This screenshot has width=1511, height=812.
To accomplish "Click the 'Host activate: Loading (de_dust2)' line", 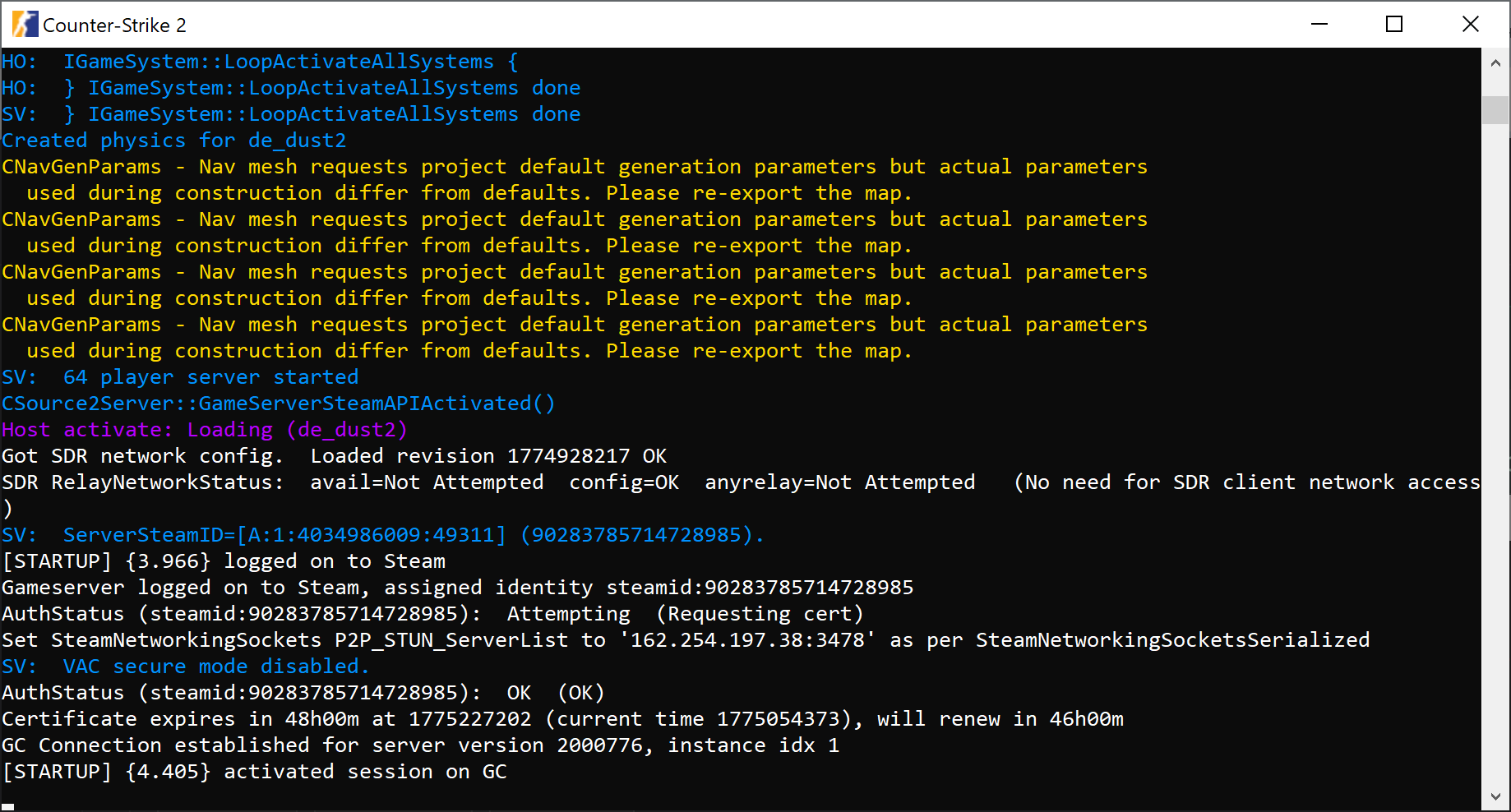I will [x=204, y=430].
